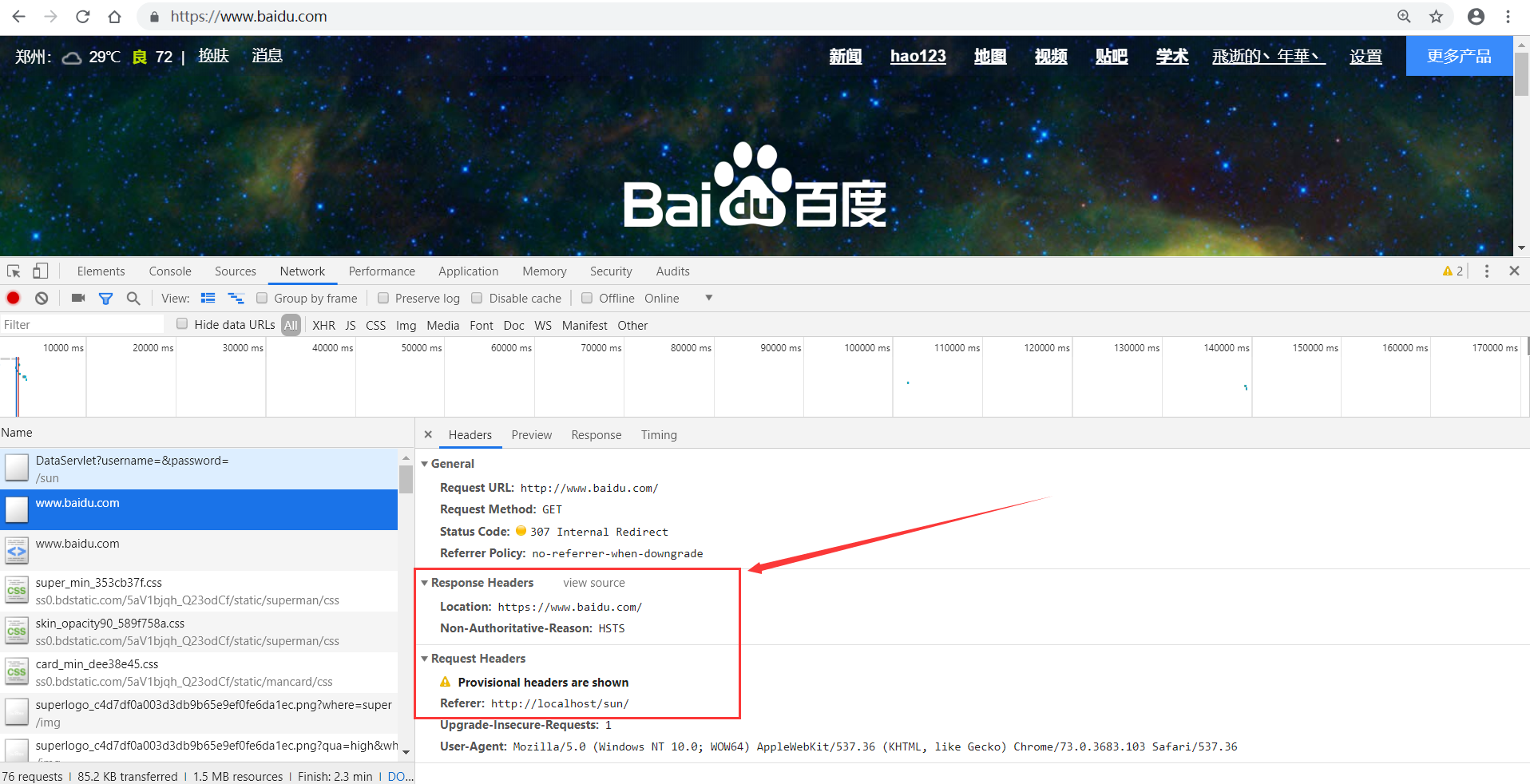Click the request list scrollbar down arrow
Image resolution: width=1530 pixels, height=784 pixels.
pyautogui.click(x=406, y=751)
